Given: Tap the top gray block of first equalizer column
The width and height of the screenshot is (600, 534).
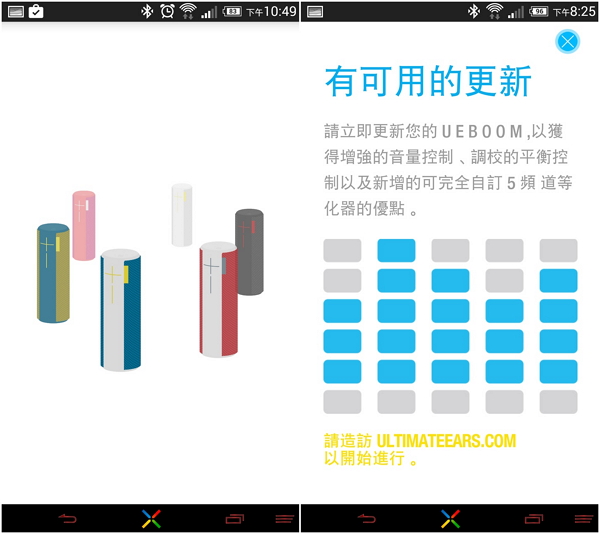Looking at the screenshot, I should (342, 251).
